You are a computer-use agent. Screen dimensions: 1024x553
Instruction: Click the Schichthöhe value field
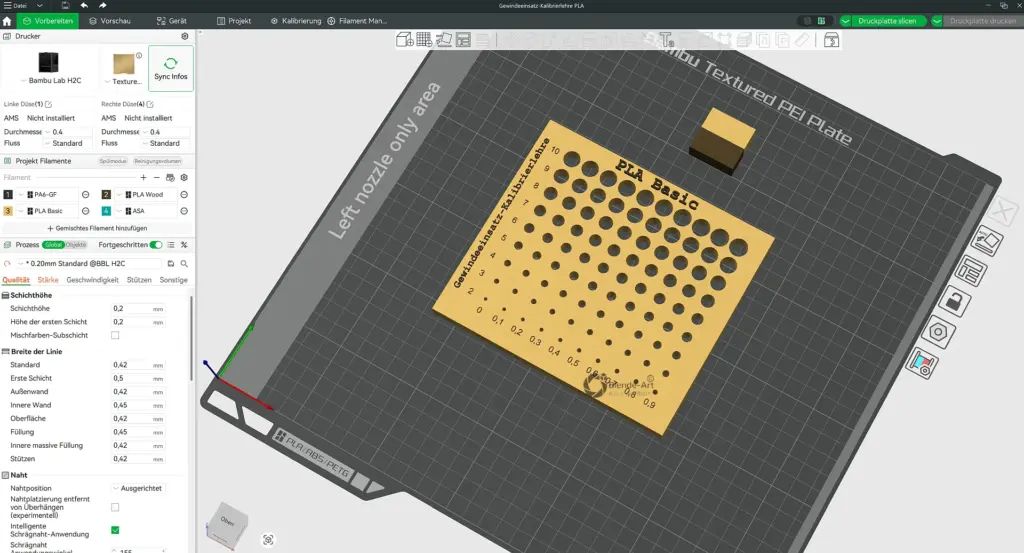pos(138,309)
